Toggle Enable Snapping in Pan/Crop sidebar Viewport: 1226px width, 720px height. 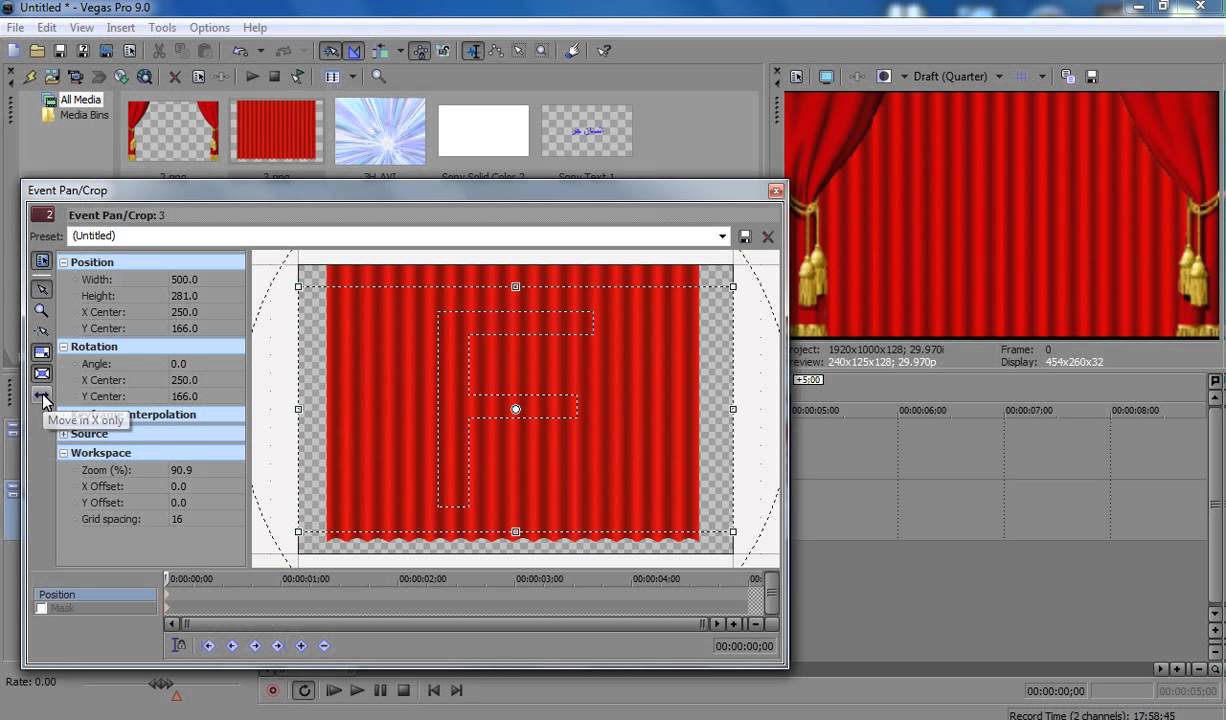[42, 331]
